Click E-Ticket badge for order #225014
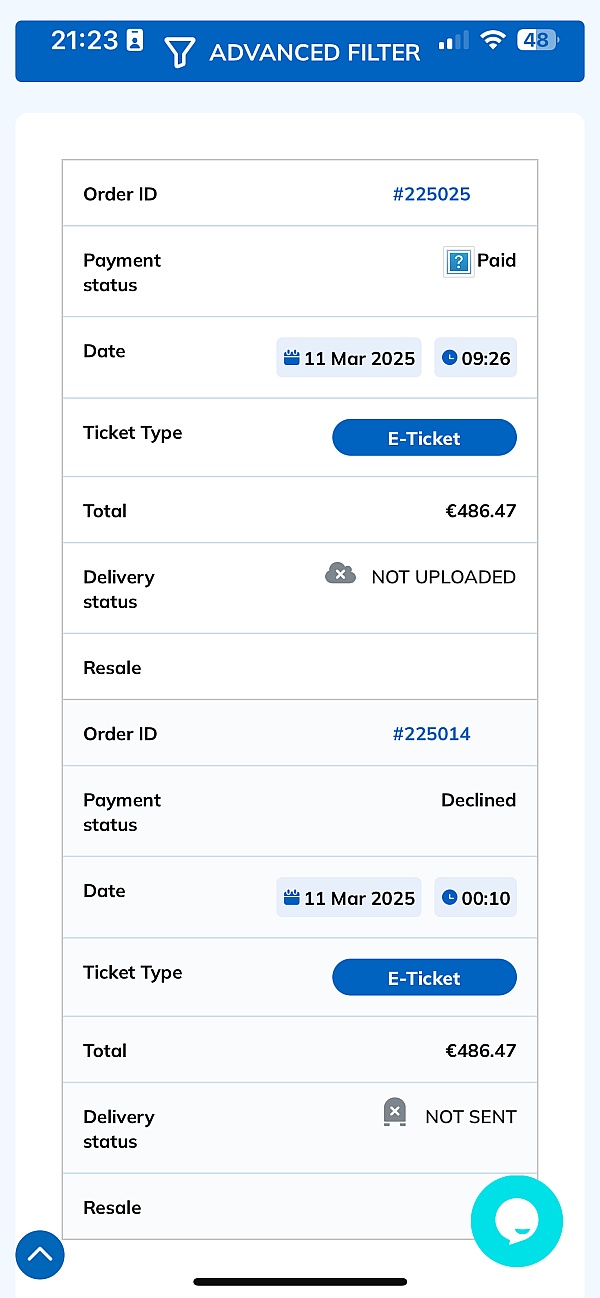600x1298 pixels. 424,978
